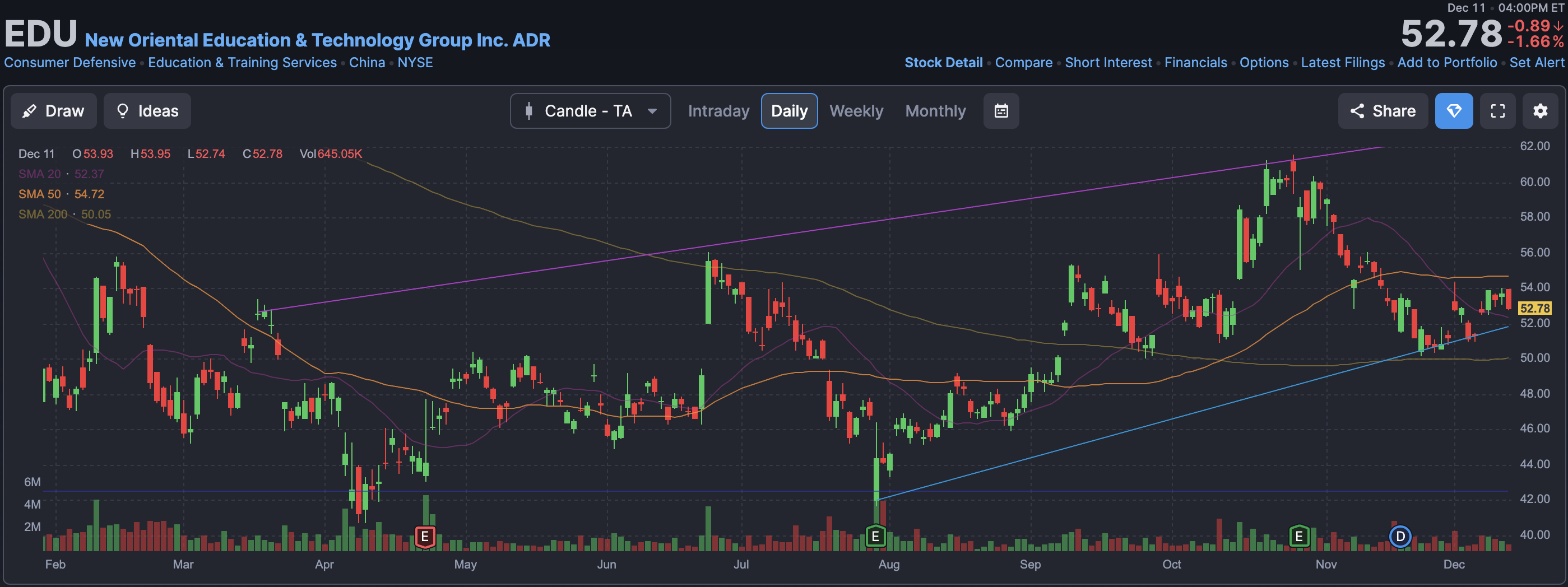
Task: Open the Draw tools button
Action: 54,111
